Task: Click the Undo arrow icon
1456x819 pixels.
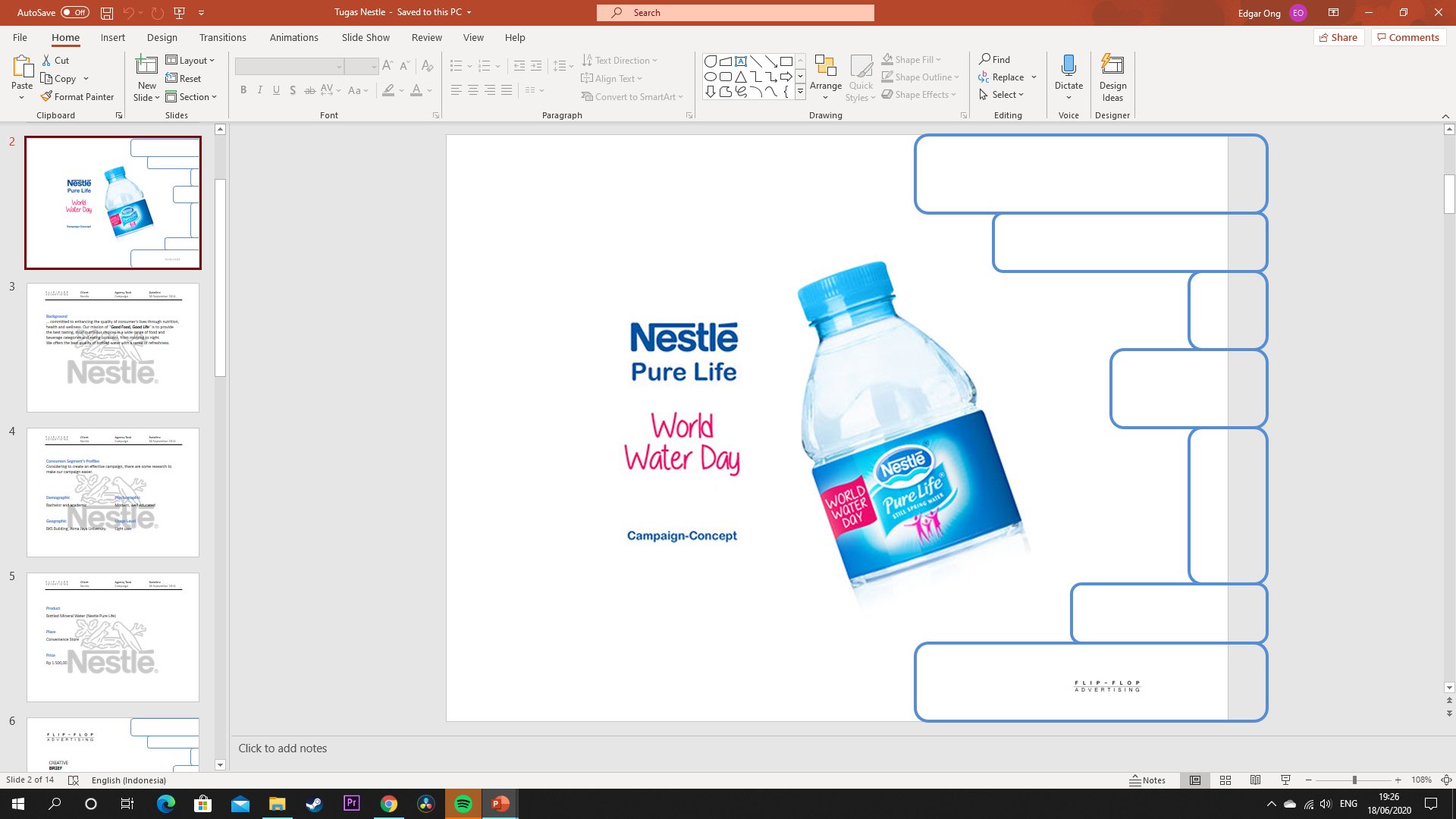Action: tap(128, 13)
